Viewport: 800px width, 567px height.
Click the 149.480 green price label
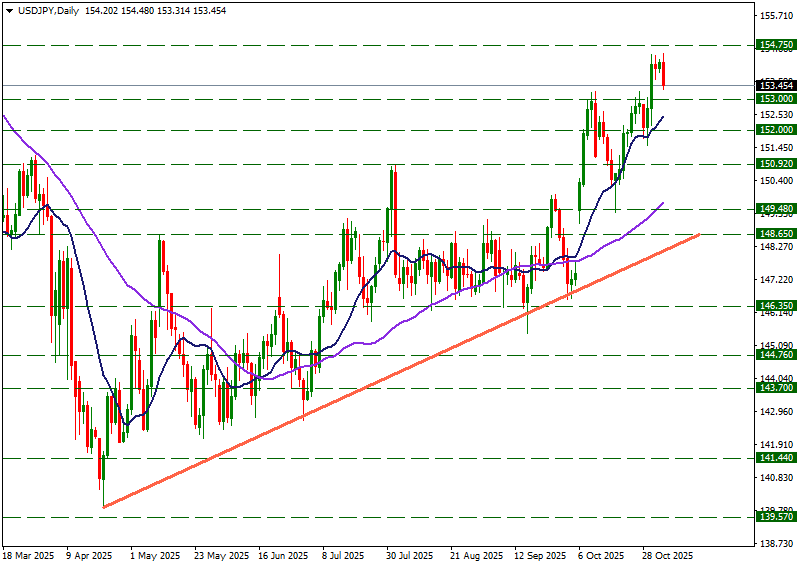pos(776,209)
